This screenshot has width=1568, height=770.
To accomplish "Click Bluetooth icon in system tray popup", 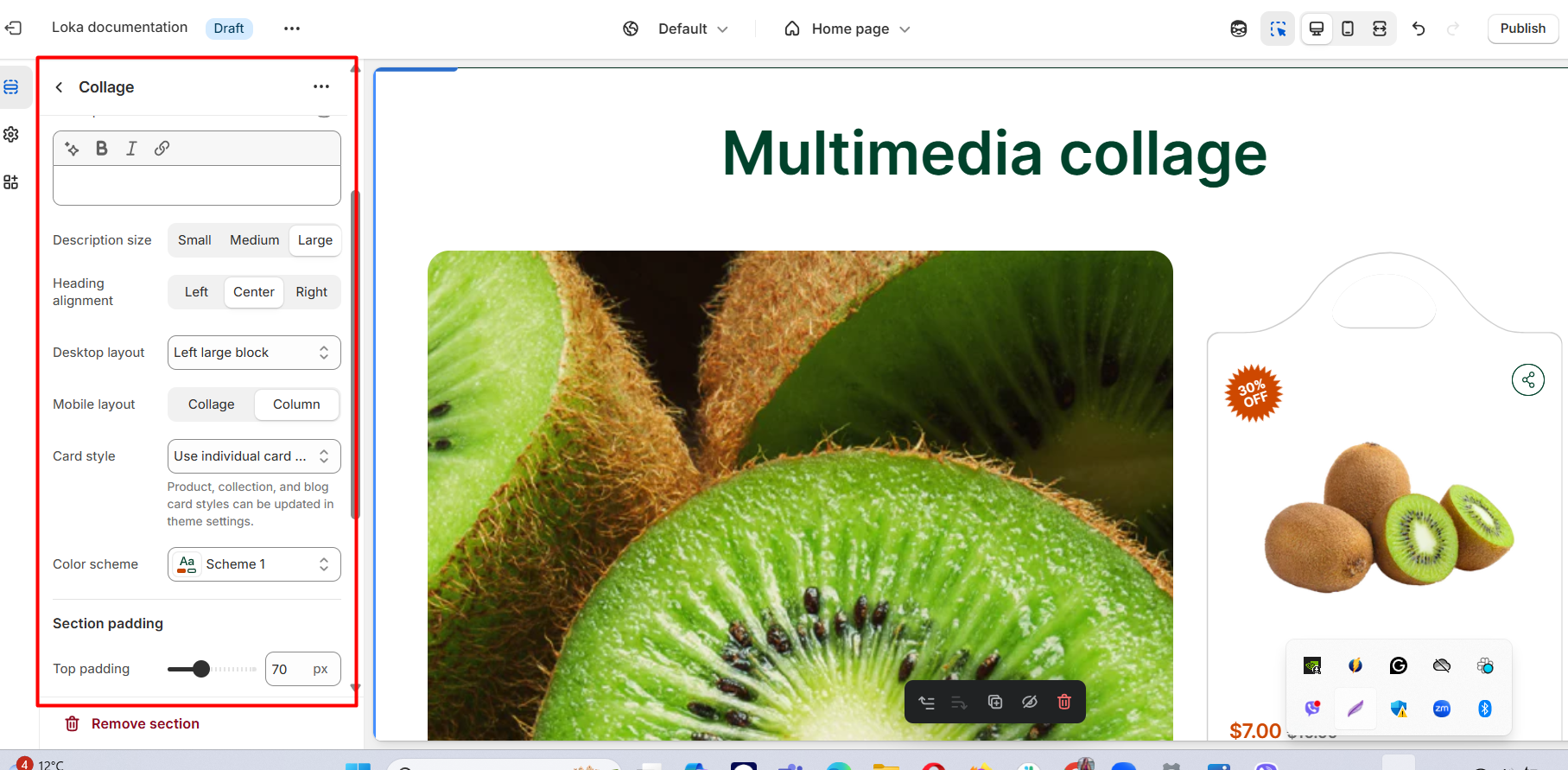I will point(1485,709).
